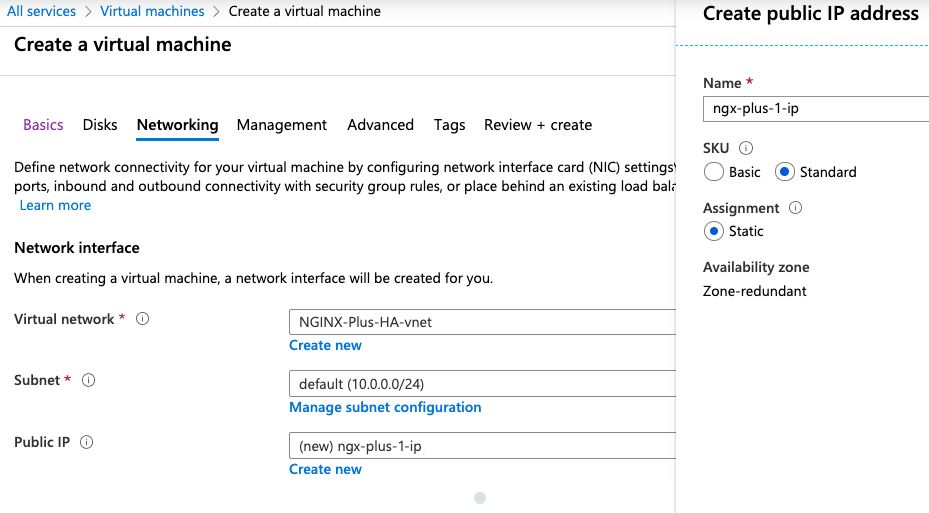Open the Review + create tab
This screenshot has width=929, height=513.
pos(538,125)
